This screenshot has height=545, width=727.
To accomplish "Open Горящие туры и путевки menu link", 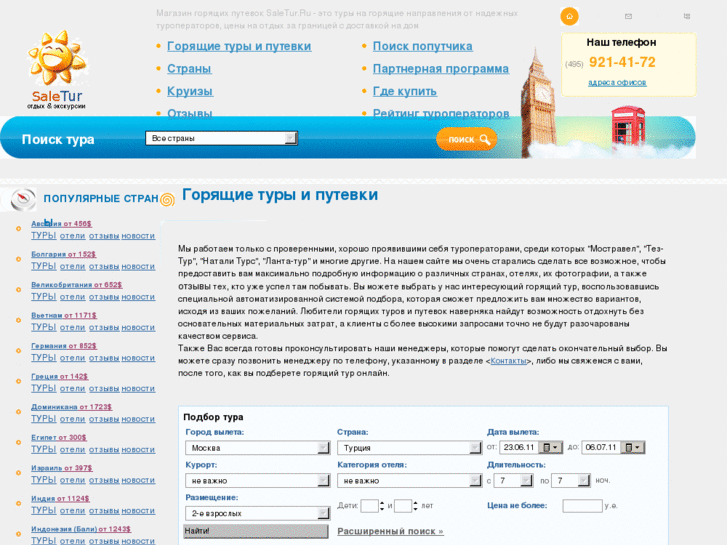I will tap(239, 46).
